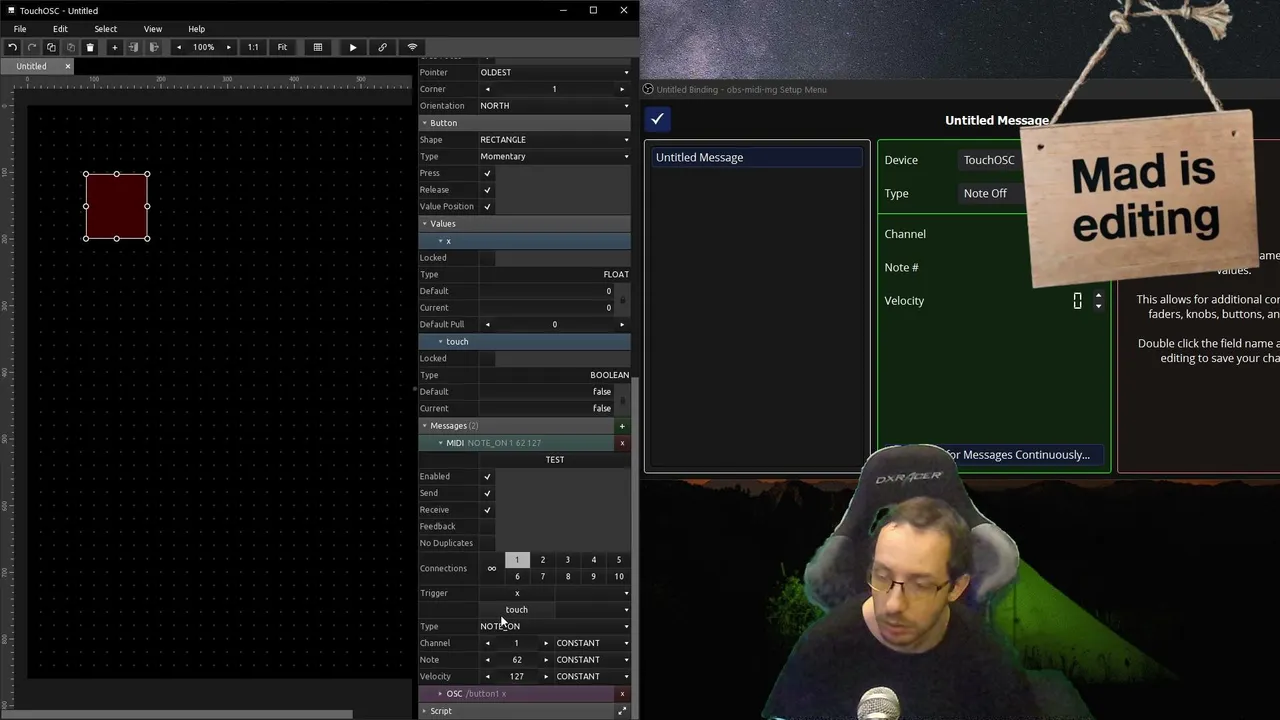Select Untitled Message in obs-midi-mg list

tap(757, 157)
